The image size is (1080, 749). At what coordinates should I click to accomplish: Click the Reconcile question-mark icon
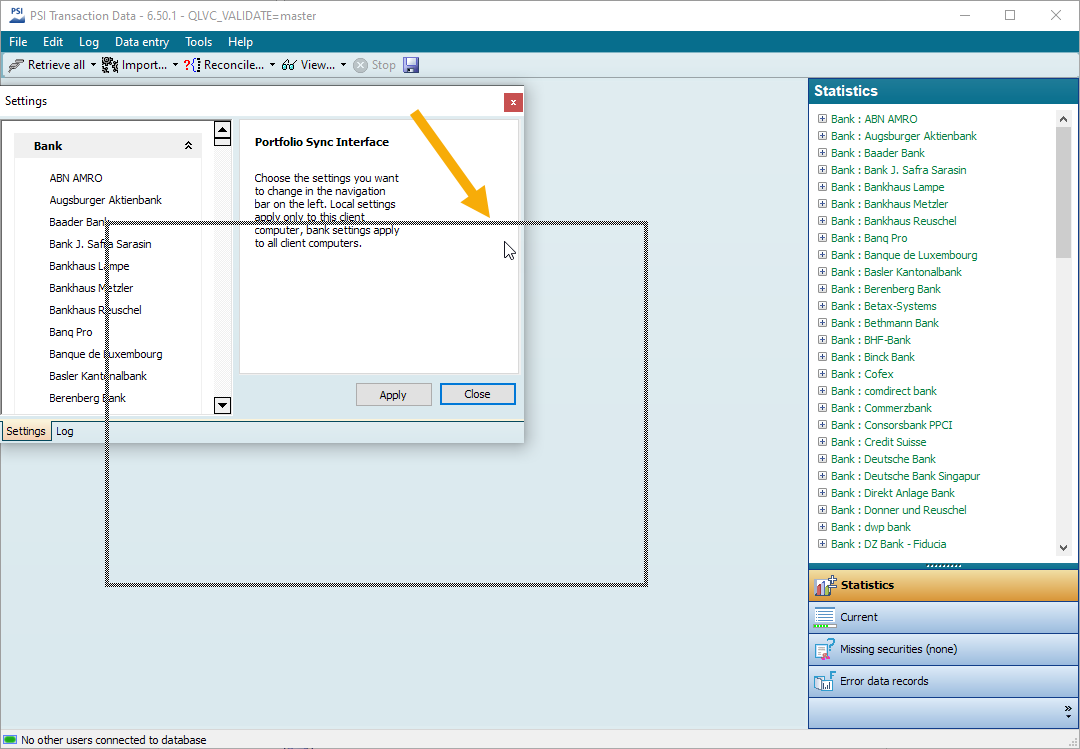point(192,65)
